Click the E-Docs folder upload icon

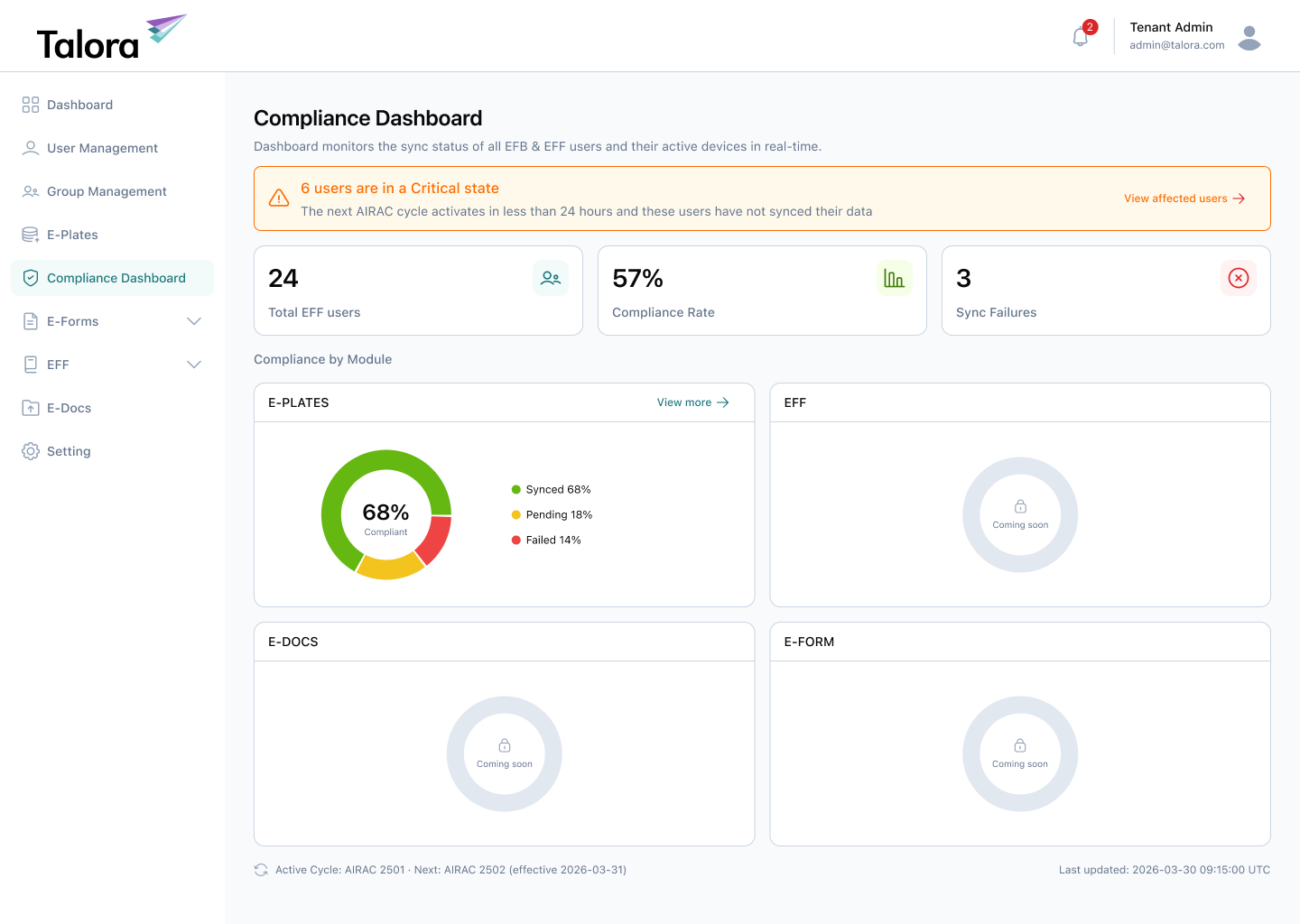tap(31, 408)
